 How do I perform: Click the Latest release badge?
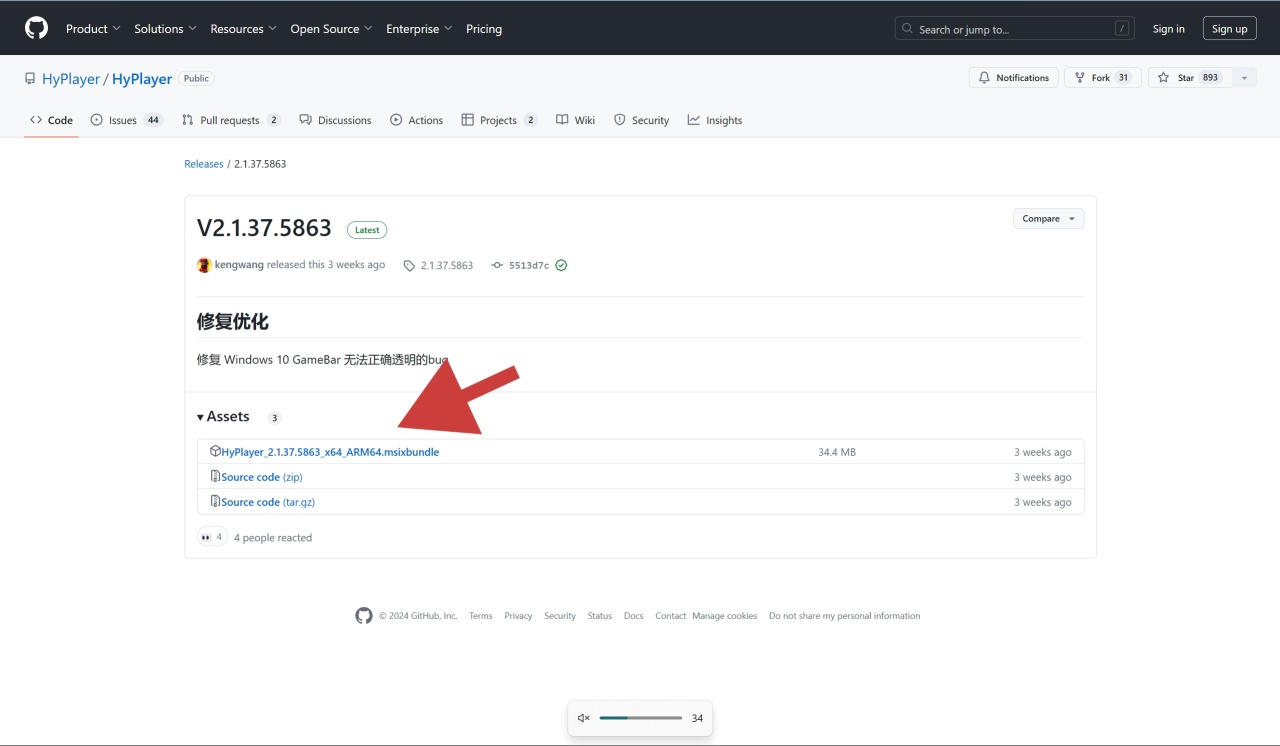(x=367, y=230)
